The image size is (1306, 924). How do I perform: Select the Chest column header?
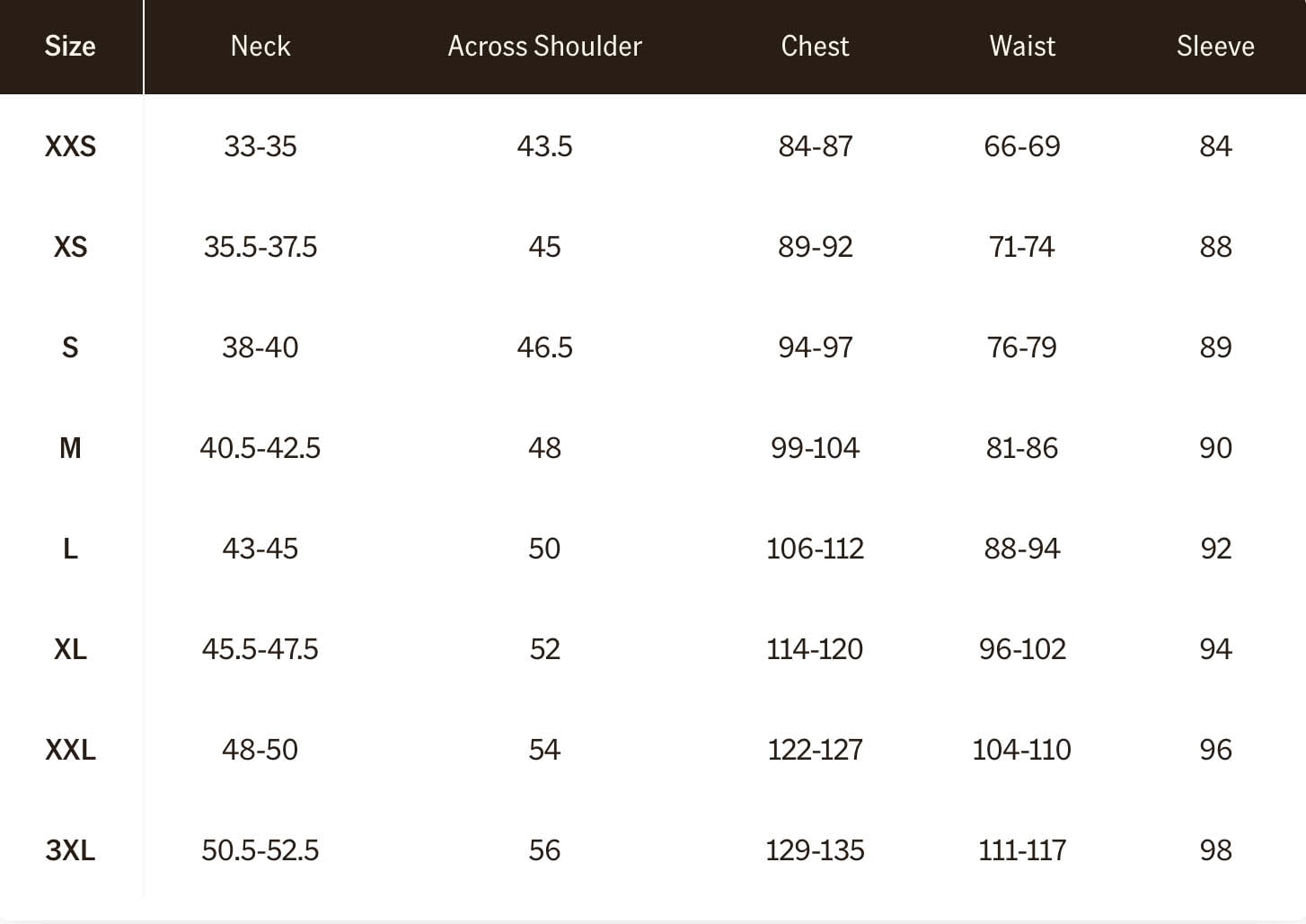point(815,46)
